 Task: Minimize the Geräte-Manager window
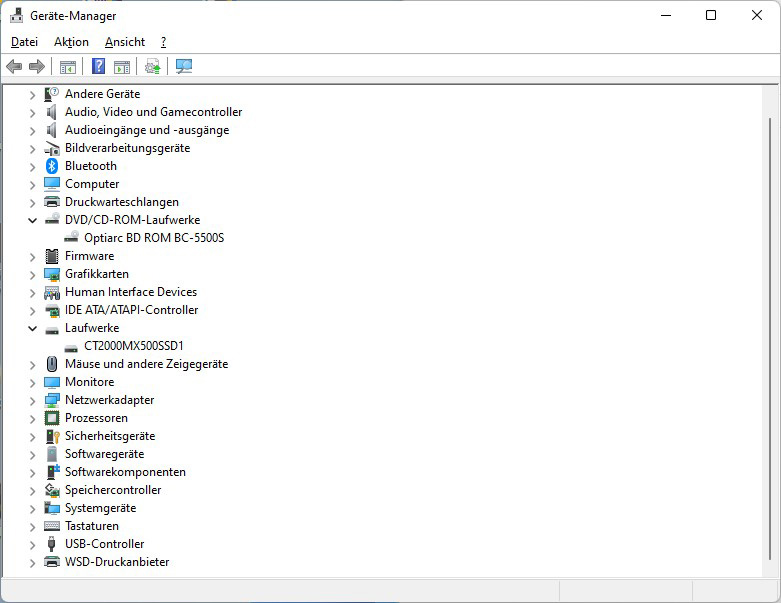(666, 15)
